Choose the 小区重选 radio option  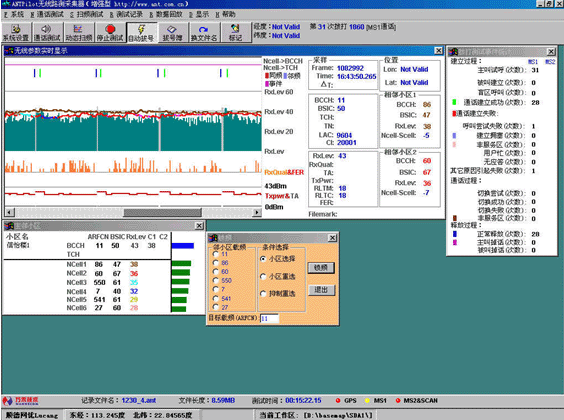tap(263, 277)
